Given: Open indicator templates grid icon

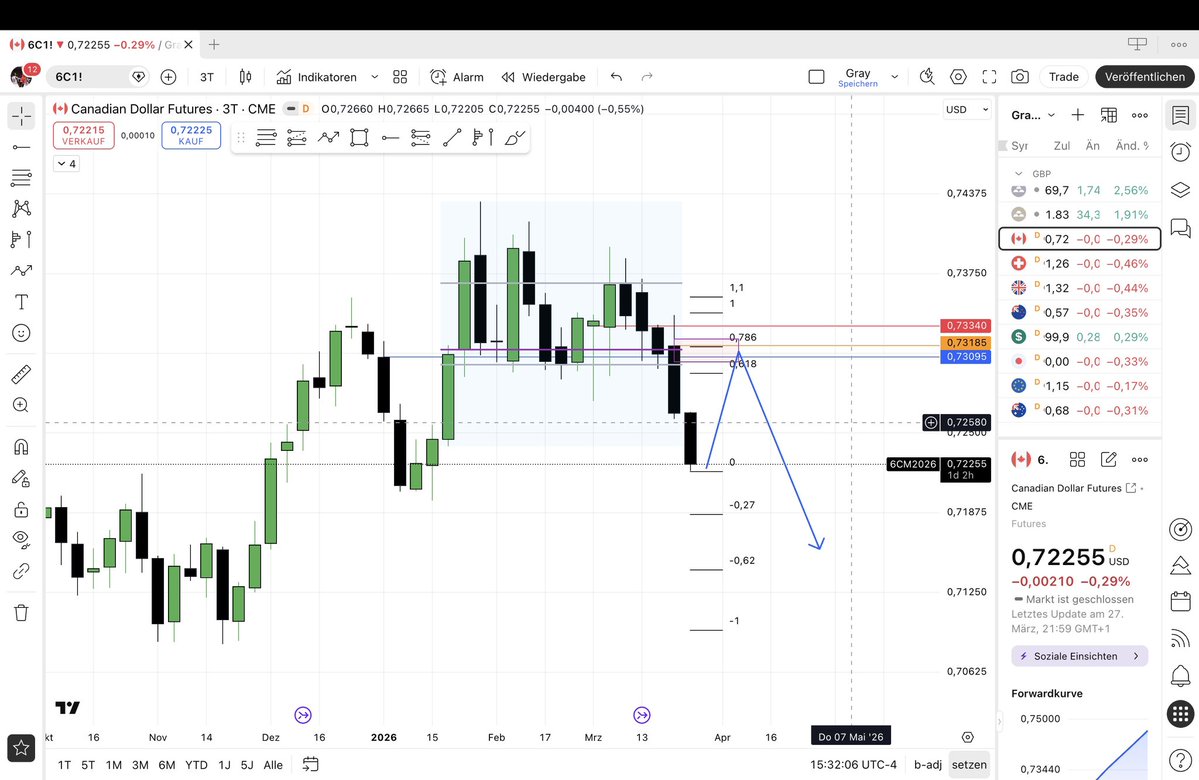Looking at the screenshot, I should (x=400, y=77).
